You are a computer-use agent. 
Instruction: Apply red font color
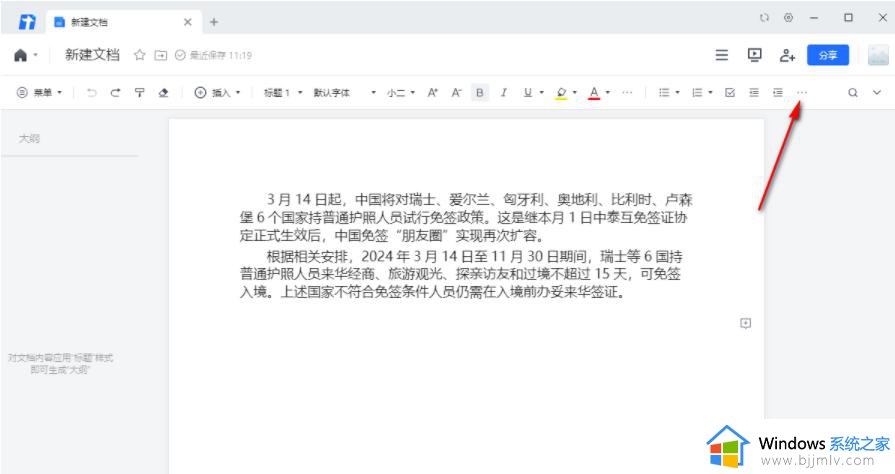pyautogui.click(x=594, y=93)
